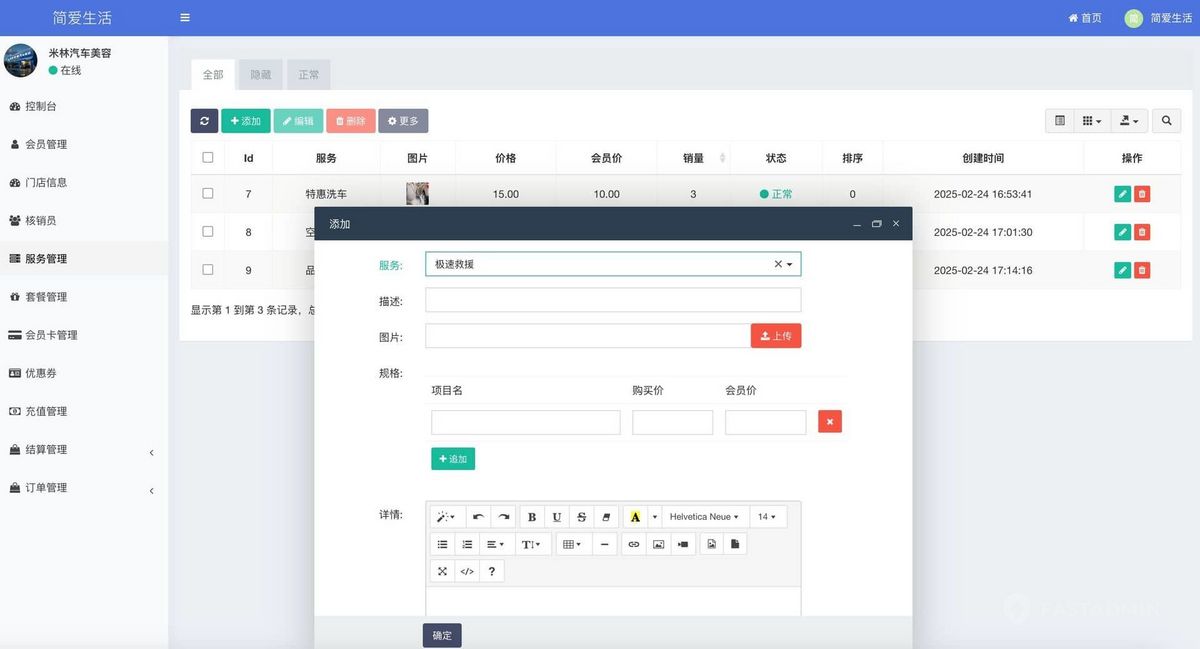This screenshot has width=1200, height=649.
Task: Check the select-all checkbox in the table header
Action: pyautogui.click(x=208, y=157)
